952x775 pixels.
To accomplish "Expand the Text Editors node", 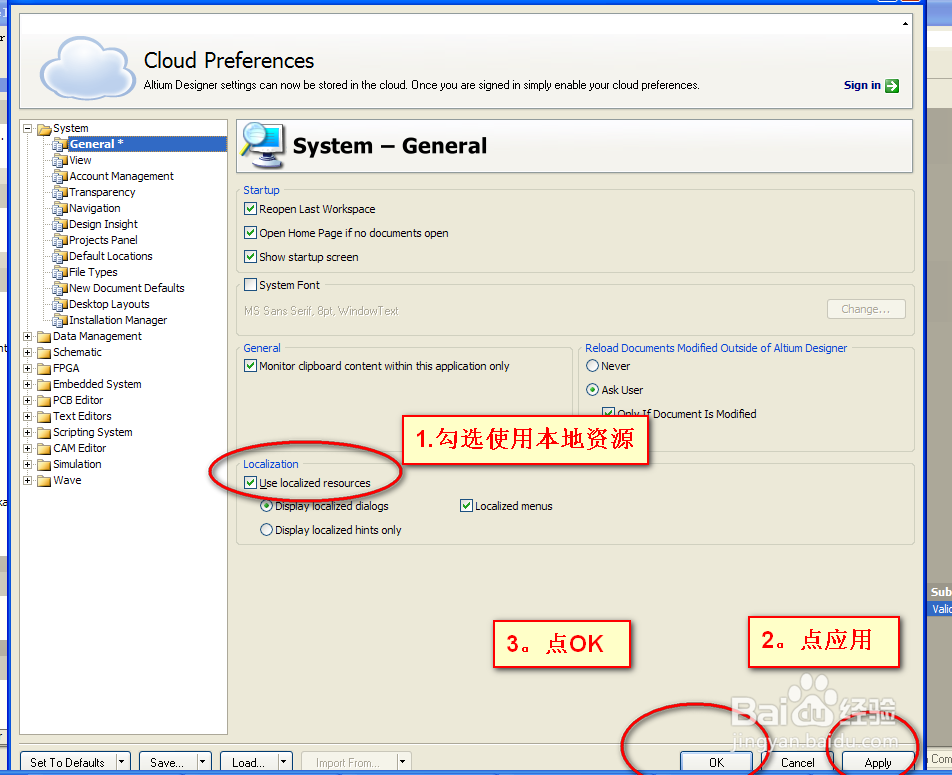I will (27, 416).
